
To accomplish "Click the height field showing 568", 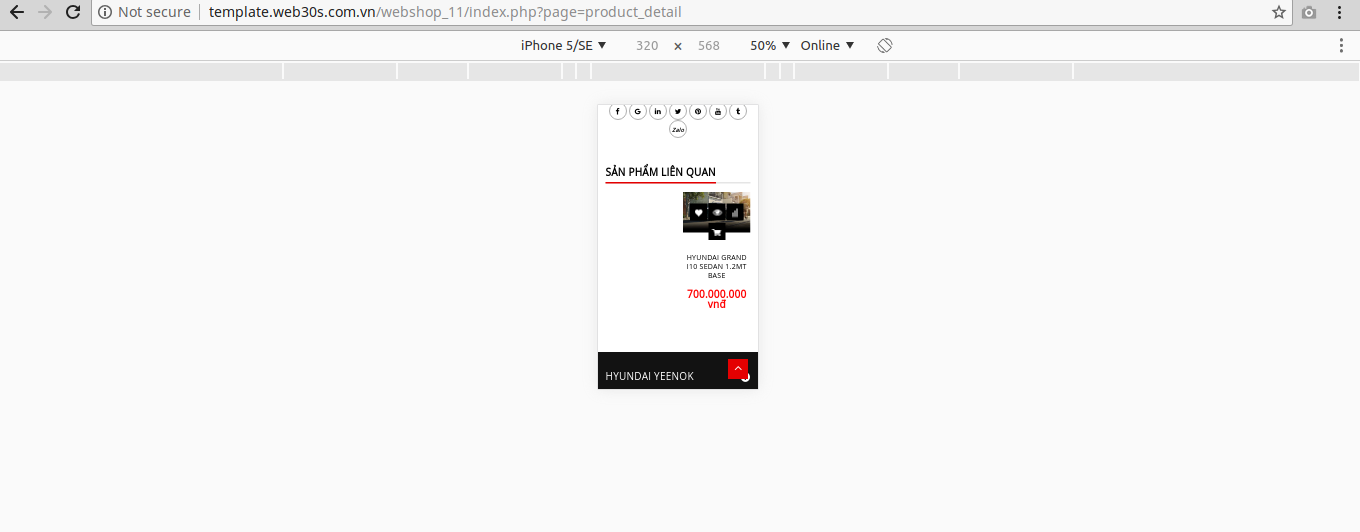I will (709, 46).
